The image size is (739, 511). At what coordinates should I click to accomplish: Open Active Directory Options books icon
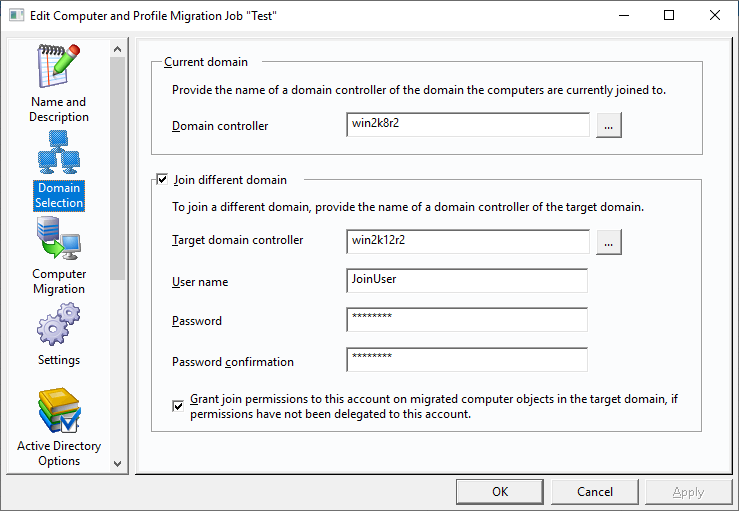click(x=59, y=410)
